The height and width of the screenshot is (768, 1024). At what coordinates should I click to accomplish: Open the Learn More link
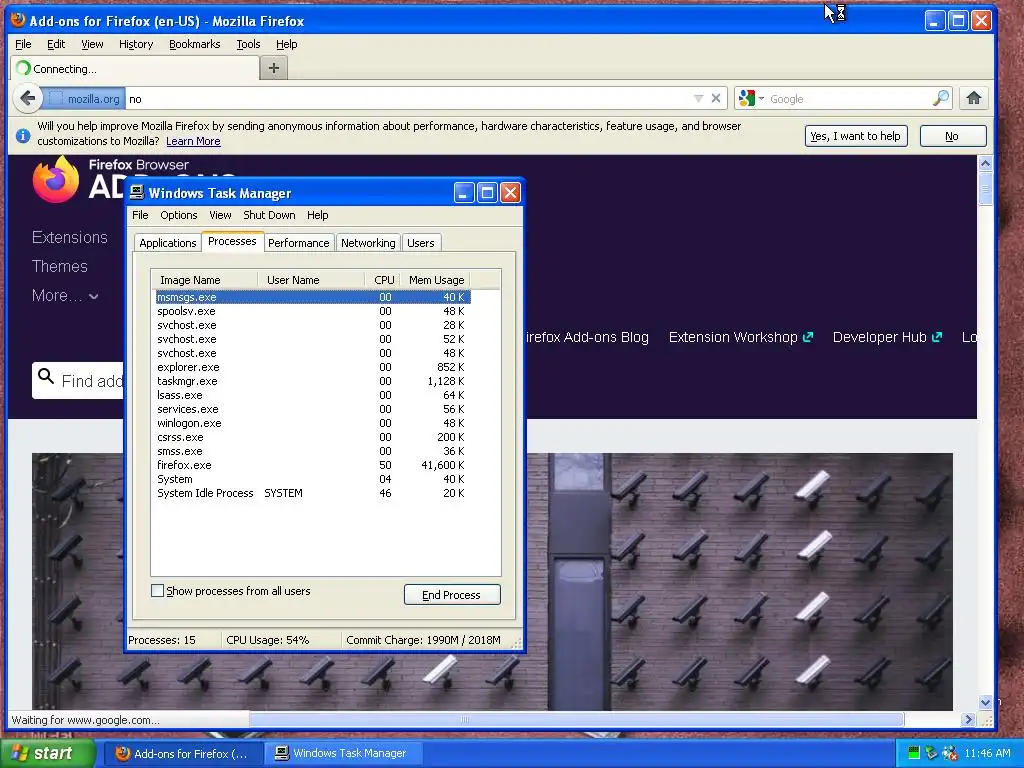tap(193, 141)
